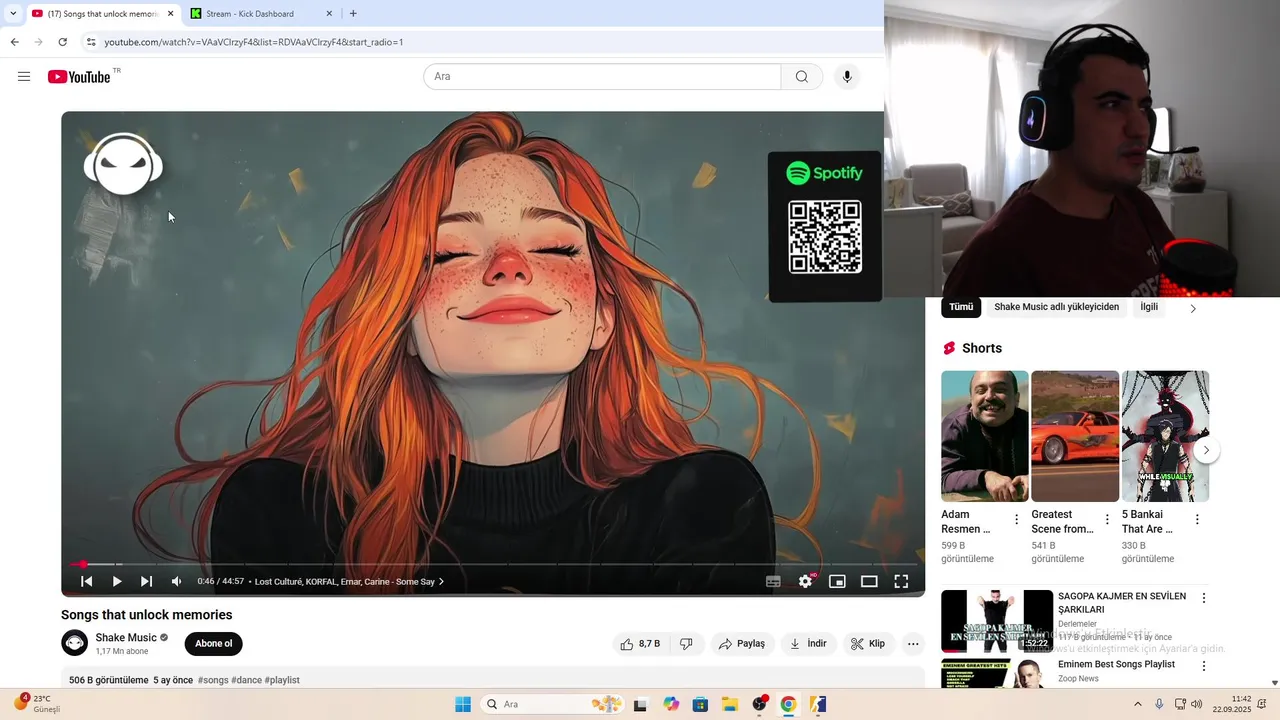Open Windows Start menu

click(x=463, y=704)
